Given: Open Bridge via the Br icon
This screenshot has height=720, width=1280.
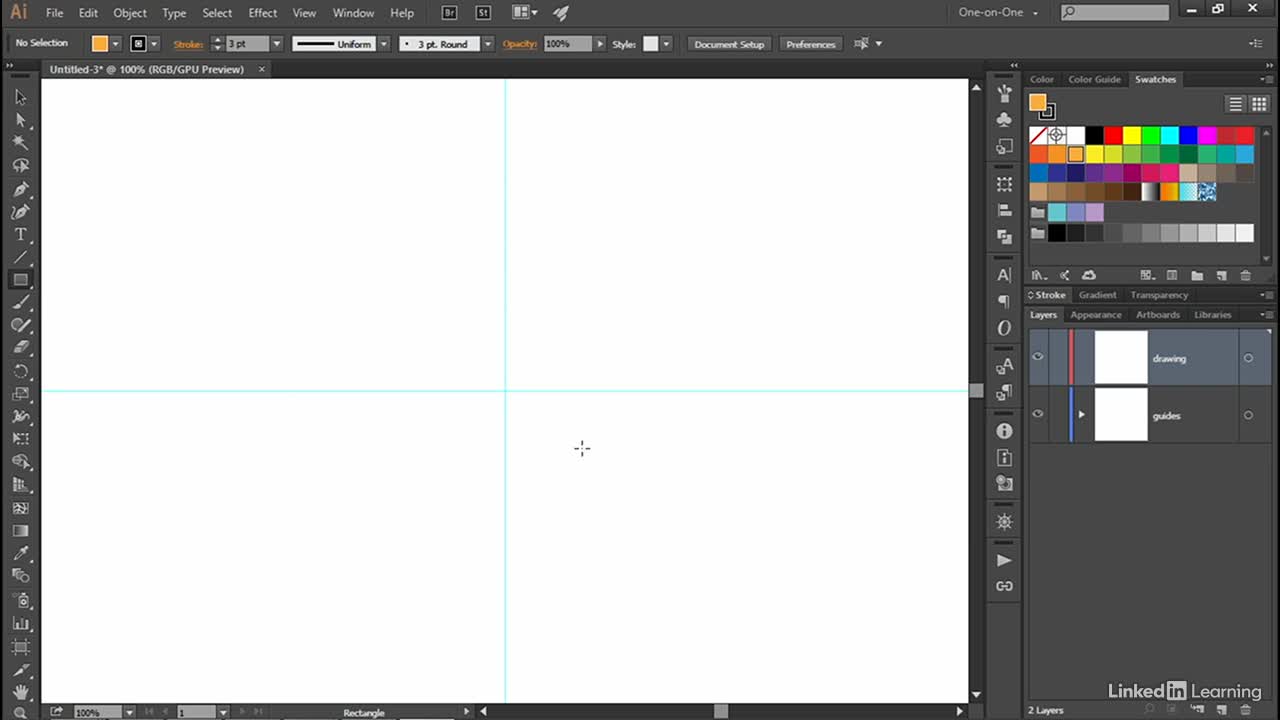Looking at the screenshot, I should tap(449, 13).
